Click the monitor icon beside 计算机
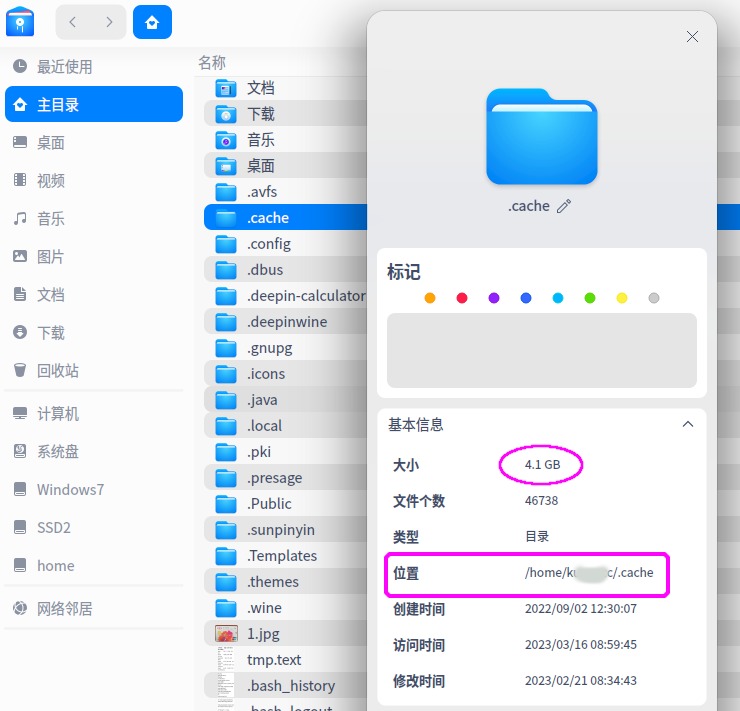Image resolution: width=740 pixels, height=711 pixels. pos(20,413)
